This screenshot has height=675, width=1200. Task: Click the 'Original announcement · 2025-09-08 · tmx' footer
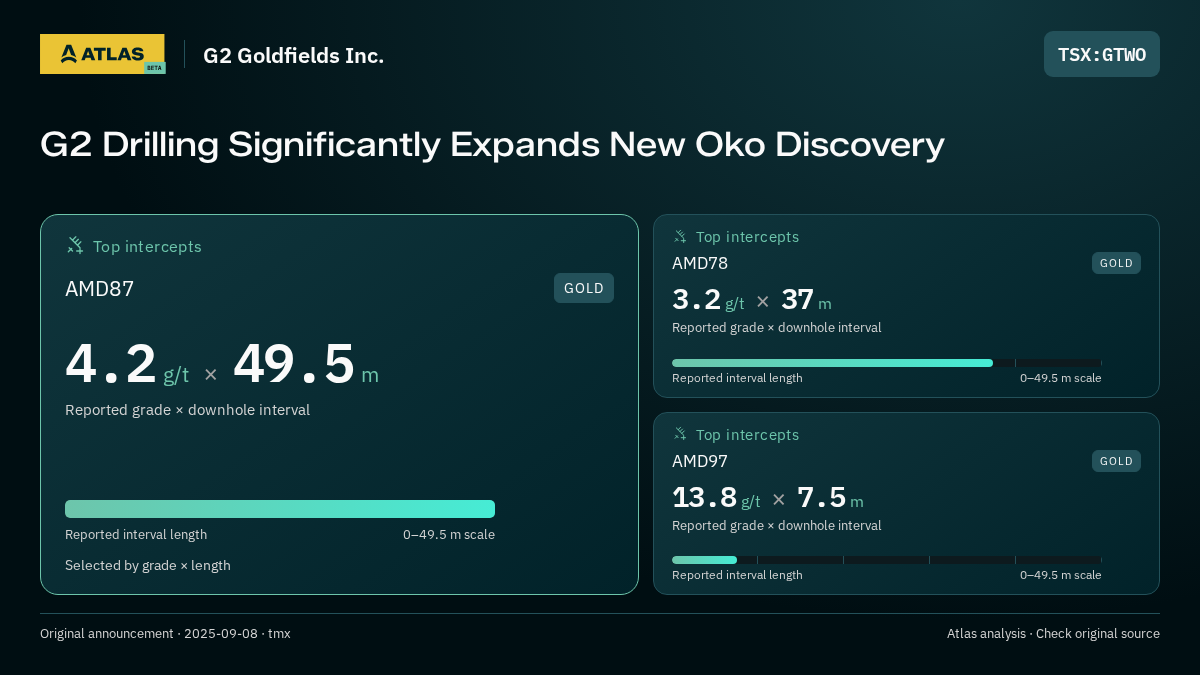[165, 633]
